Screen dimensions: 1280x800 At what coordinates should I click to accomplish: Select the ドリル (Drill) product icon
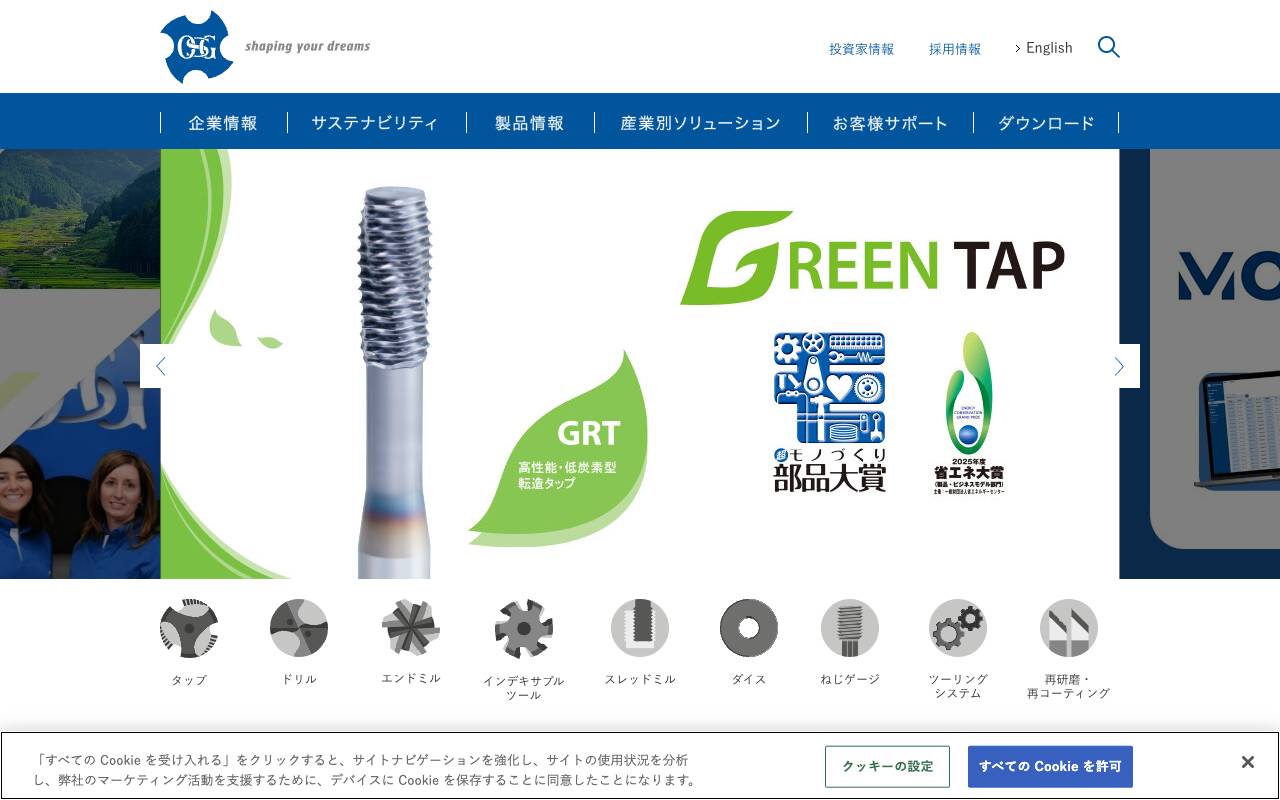coord(298,628)
